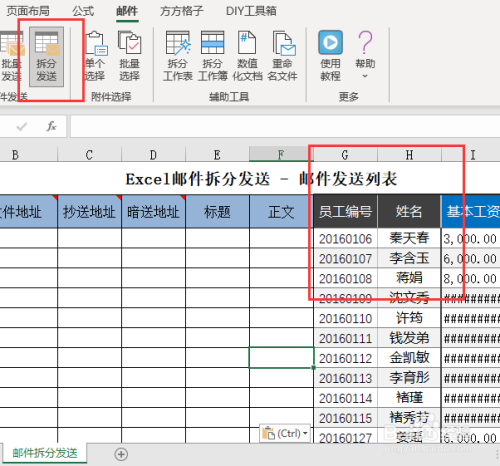Screen dimensions: 500x466
Task: Click the formula bar confirm checkmark
Action: 22,126
